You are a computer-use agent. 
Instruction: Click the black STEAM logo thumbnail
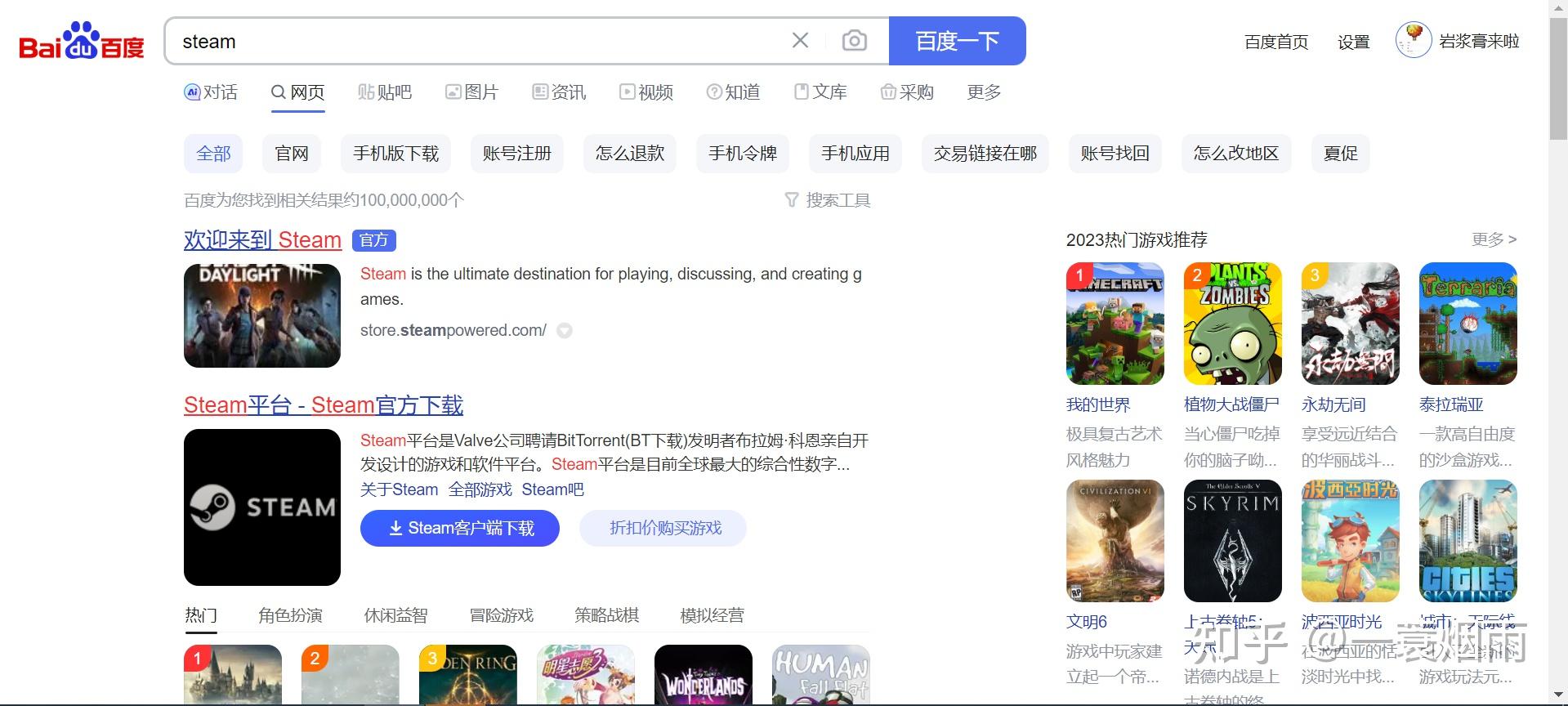(x=262, y=507)
